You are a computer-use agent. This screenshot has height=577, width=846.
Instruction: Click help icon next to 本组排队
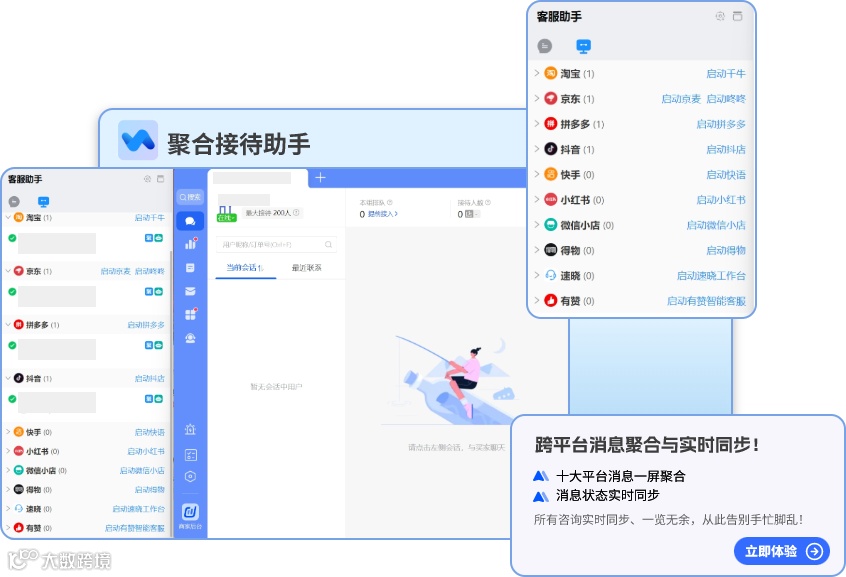pos(390,202)
